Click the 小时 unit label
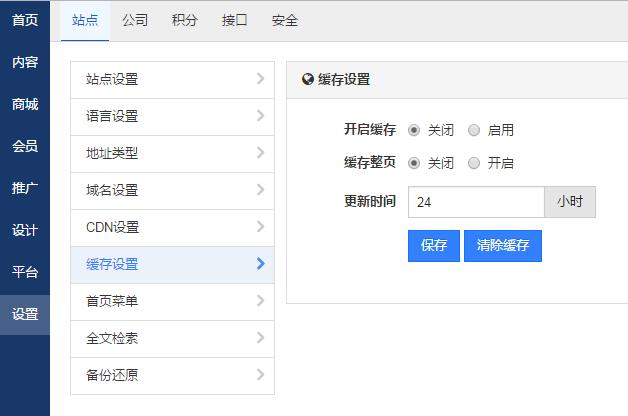Screen dimensions: 628x416 coord(570,202)
